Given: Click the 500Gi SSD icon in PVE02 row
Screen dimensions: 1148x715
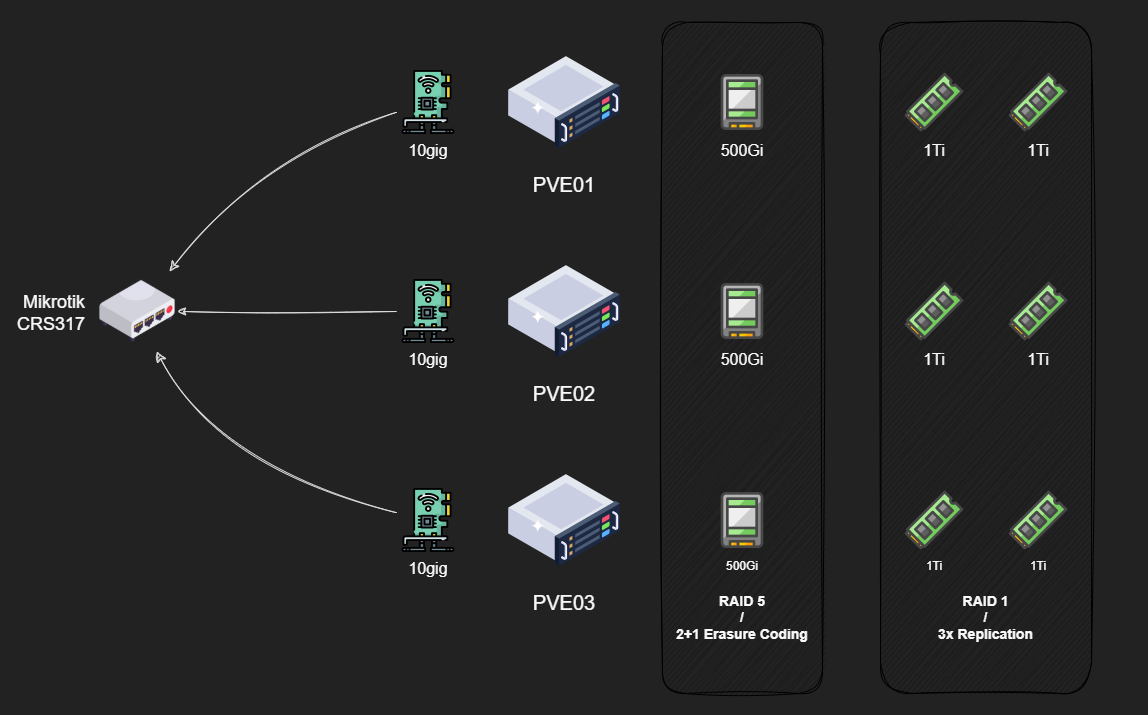Looking at the screenshot, I should pyautogui.click(x=742, y=310).
